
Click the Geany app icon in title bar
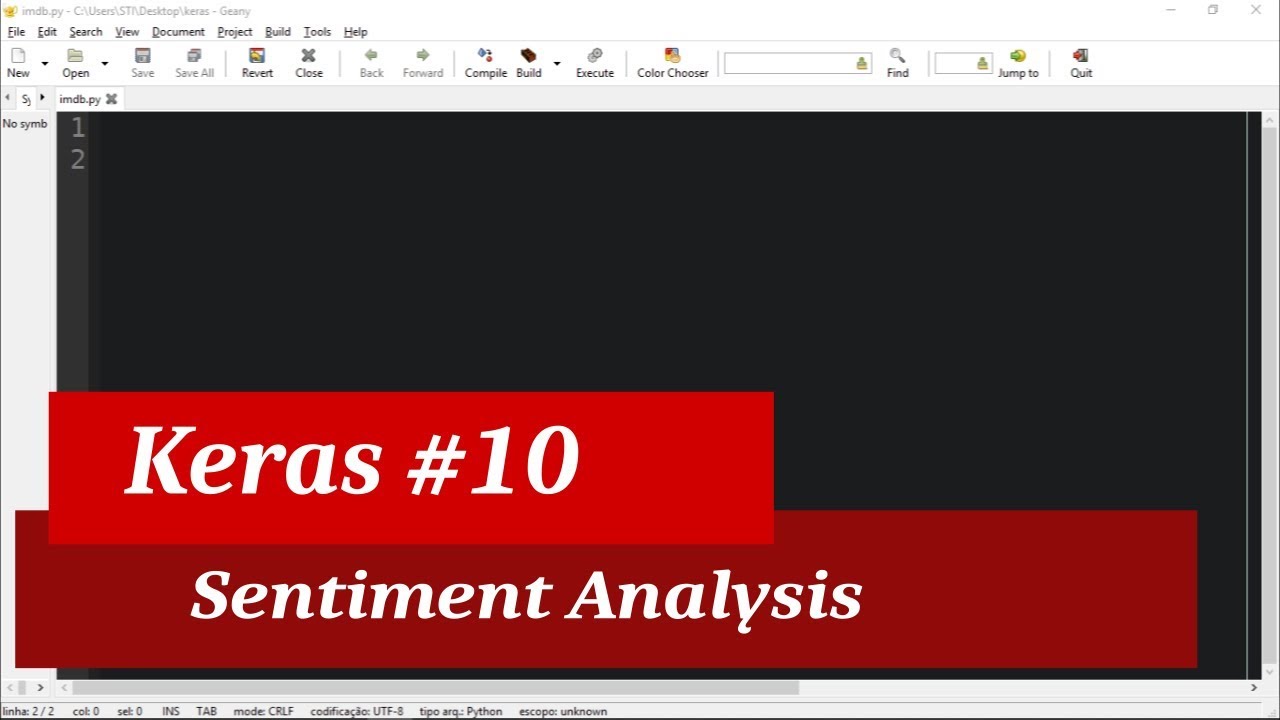(x=10, y=11)
